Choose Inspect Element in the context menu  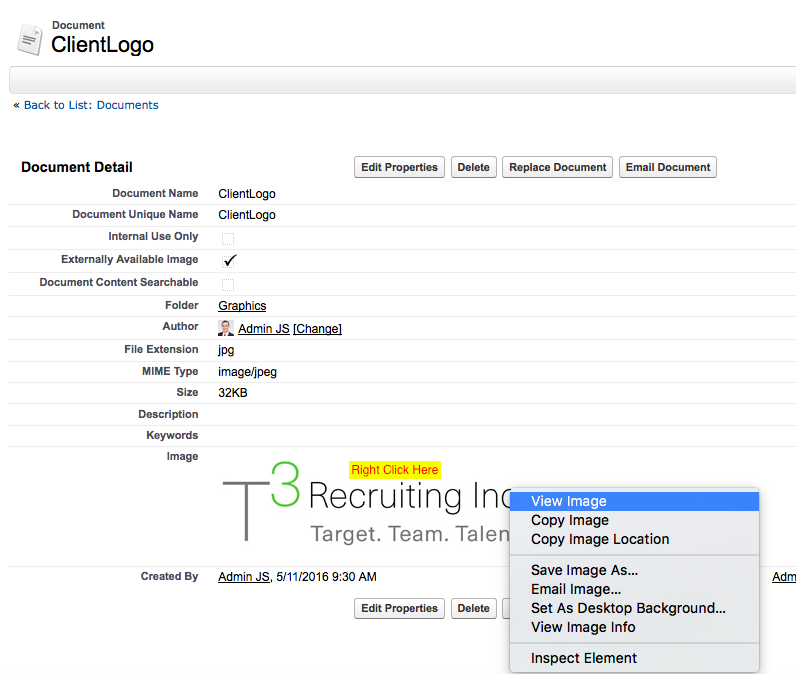tap(634, 658)
